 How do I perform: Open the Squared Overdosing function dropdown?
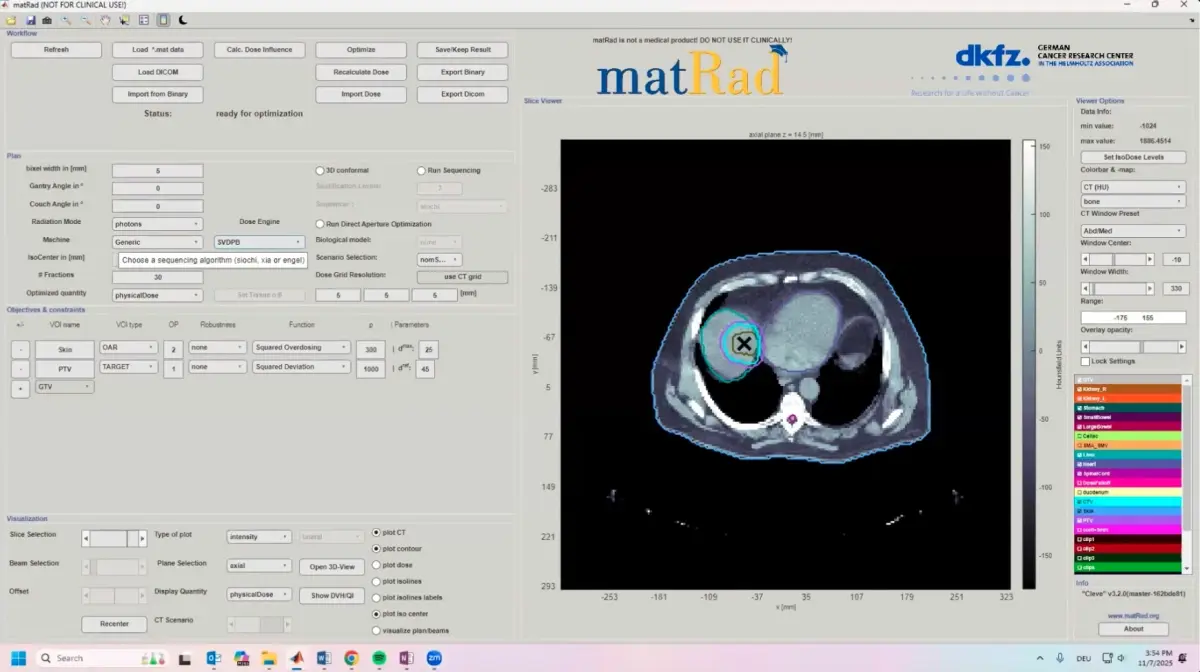coord(299,348)
